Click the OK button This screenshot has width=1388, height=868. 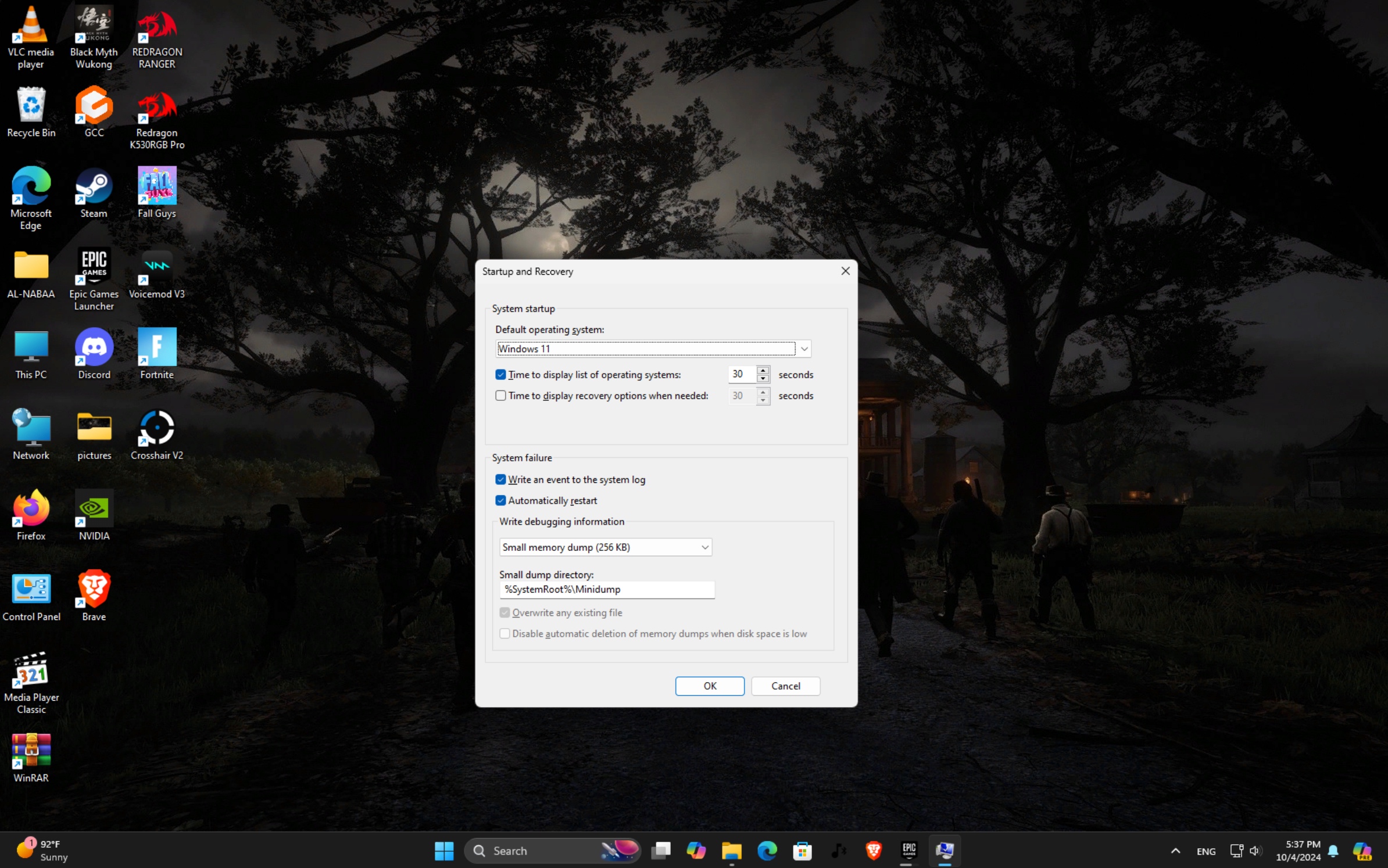pos(709,686)
